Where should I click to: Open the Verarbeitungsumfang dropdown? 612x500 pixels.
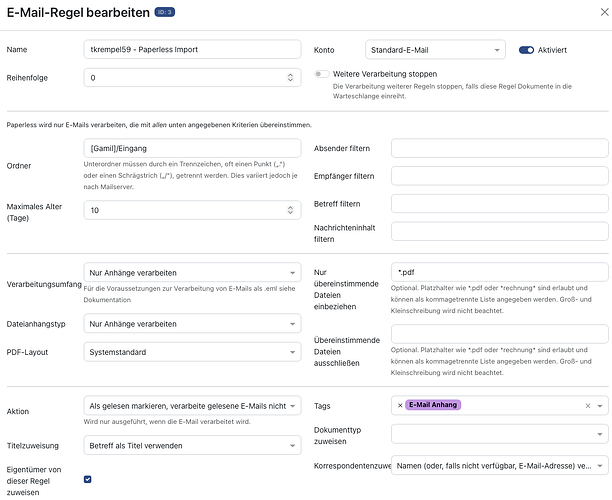tap(192, 272)
